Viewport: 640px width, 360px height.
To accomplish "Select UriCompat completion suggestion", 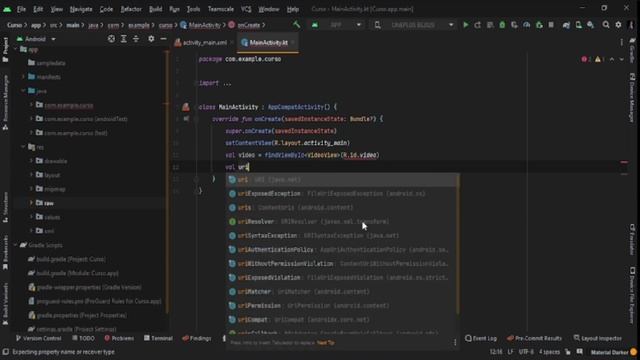I will pos(342,320).
